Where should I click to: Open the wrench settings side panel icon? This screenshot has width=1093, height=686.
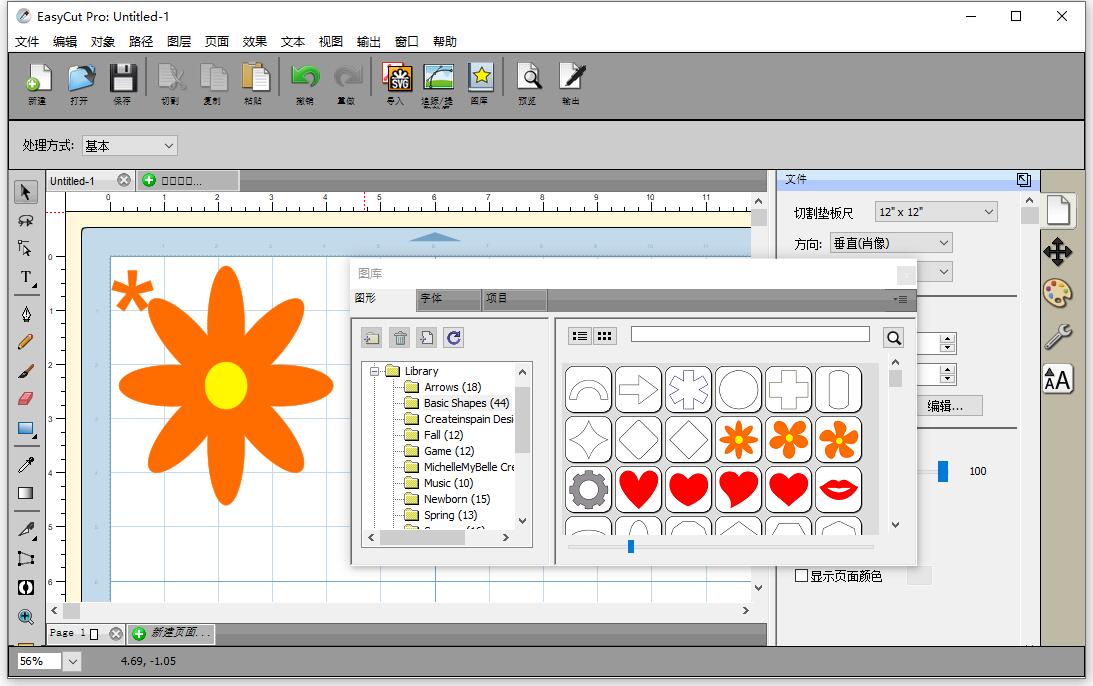(1057, 337)
